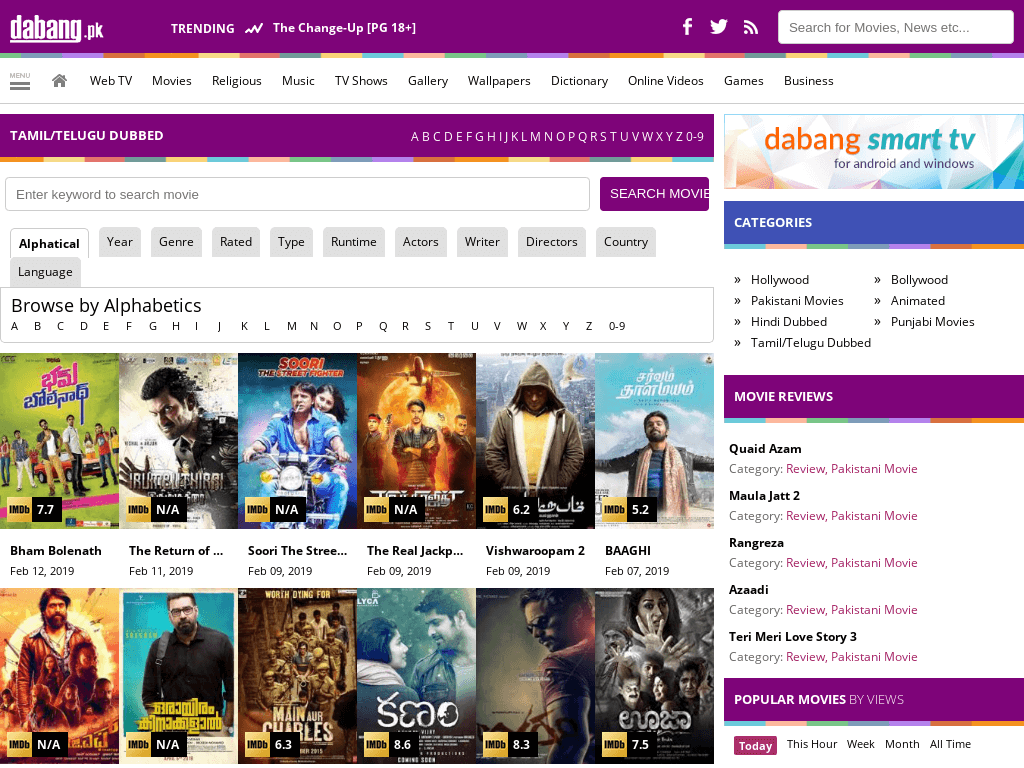Click the dabang.pk logo

57,28
